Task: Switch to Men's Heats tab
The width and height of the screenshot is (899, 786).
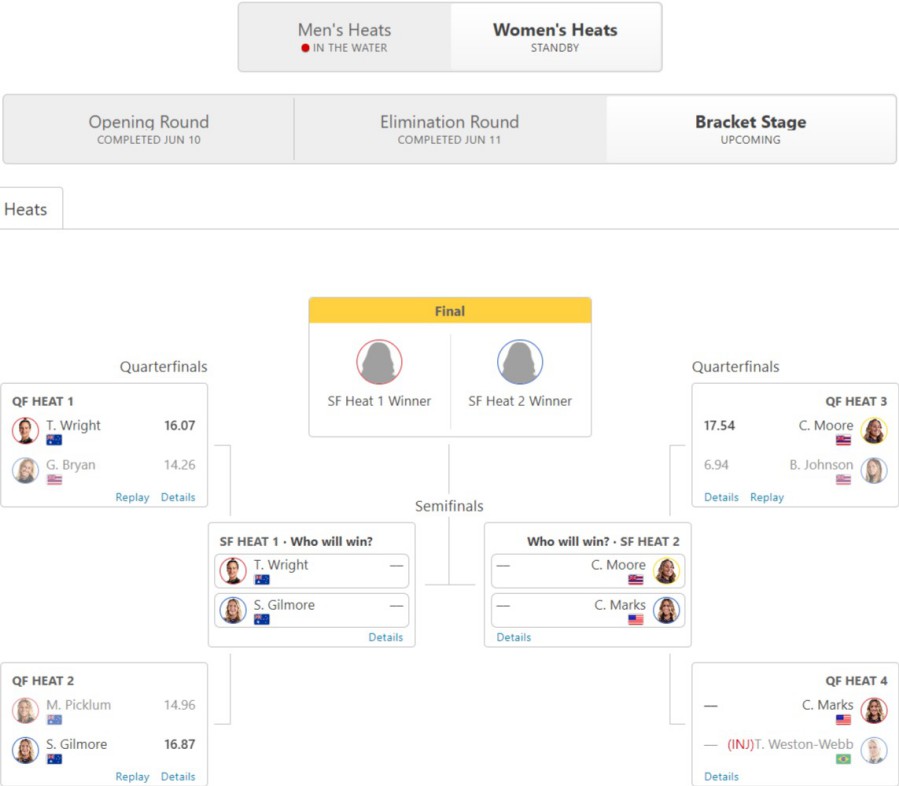Action: tap(345, 37)
